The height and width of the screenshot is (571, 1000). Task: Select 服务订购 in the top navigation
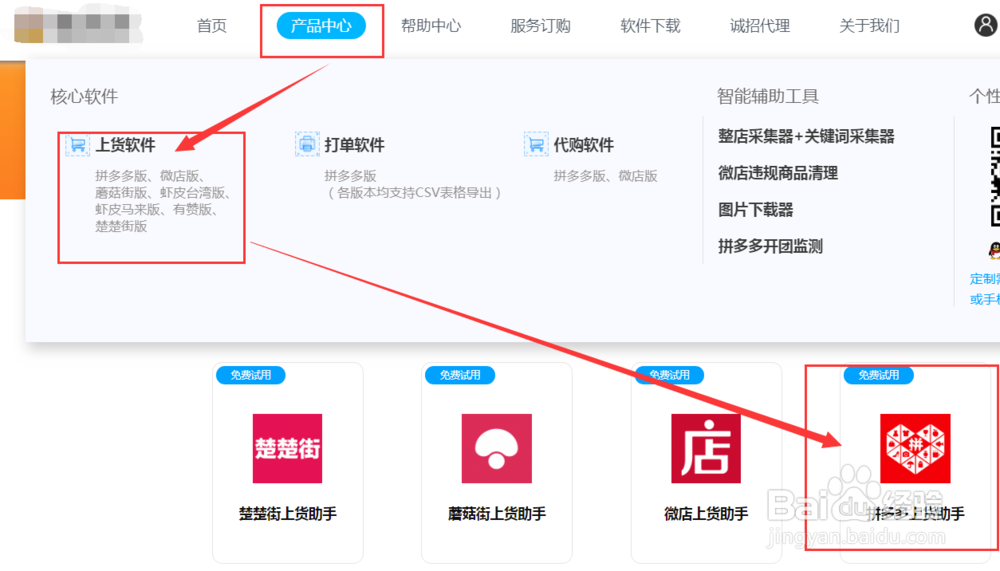[541, 26]
